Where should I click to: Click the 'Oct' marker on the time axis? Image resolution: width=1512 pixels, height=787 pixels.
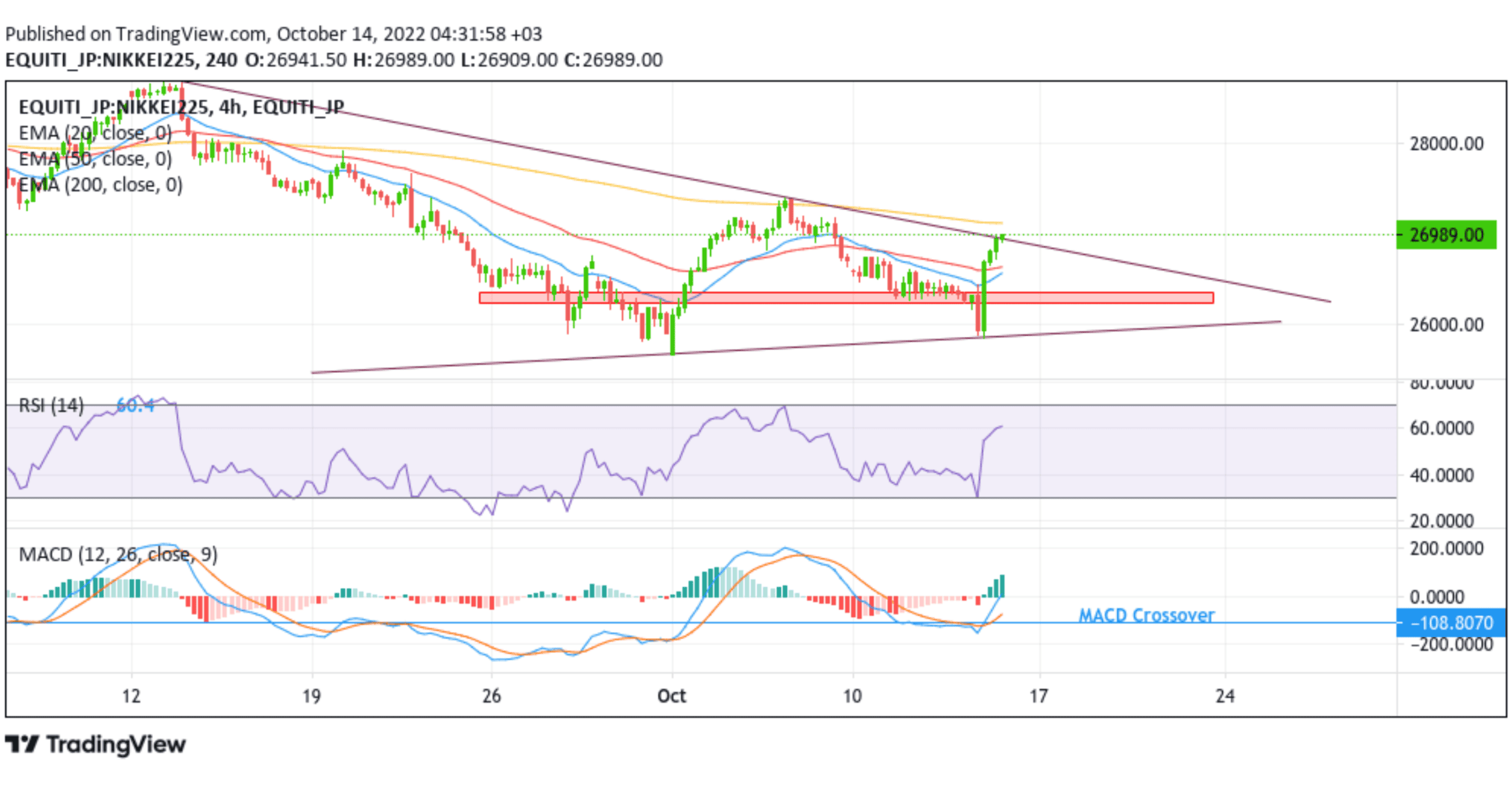(672, 696)
